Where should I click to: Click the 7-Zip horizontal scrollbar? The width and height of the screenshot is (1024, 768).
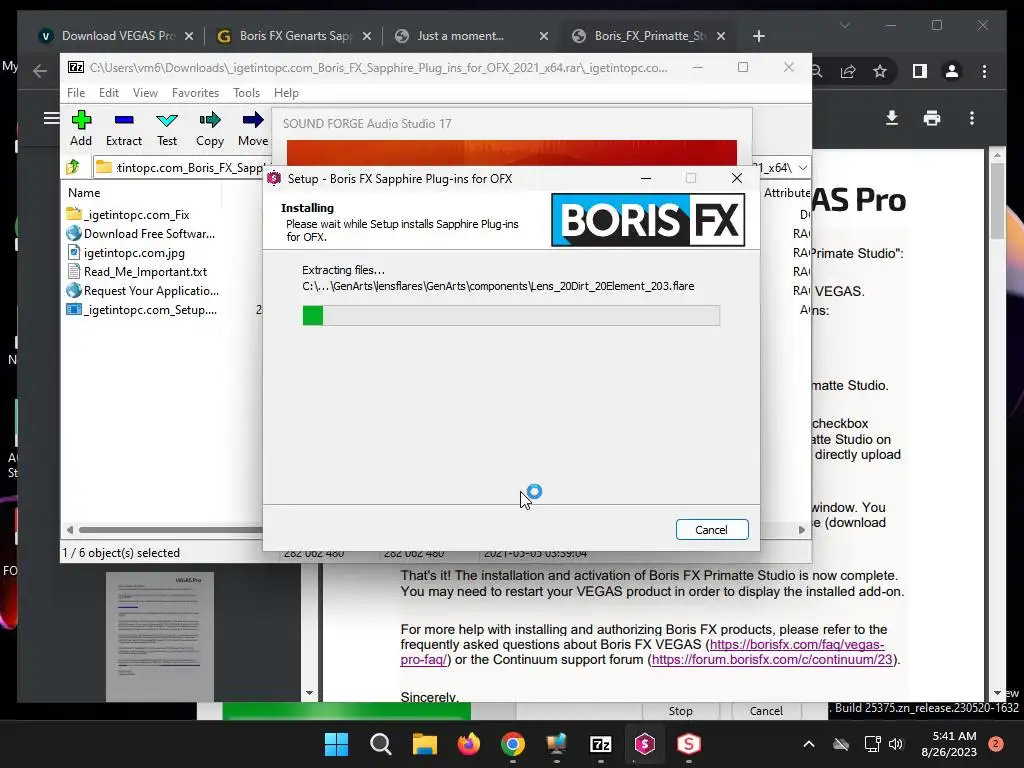(170, 530)
